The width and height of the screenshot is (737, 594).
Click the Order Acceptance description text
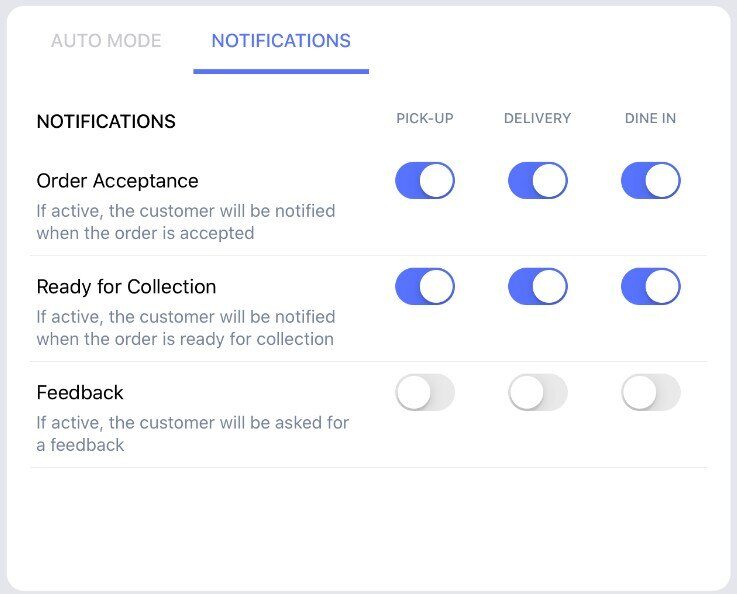click(185, 222)
